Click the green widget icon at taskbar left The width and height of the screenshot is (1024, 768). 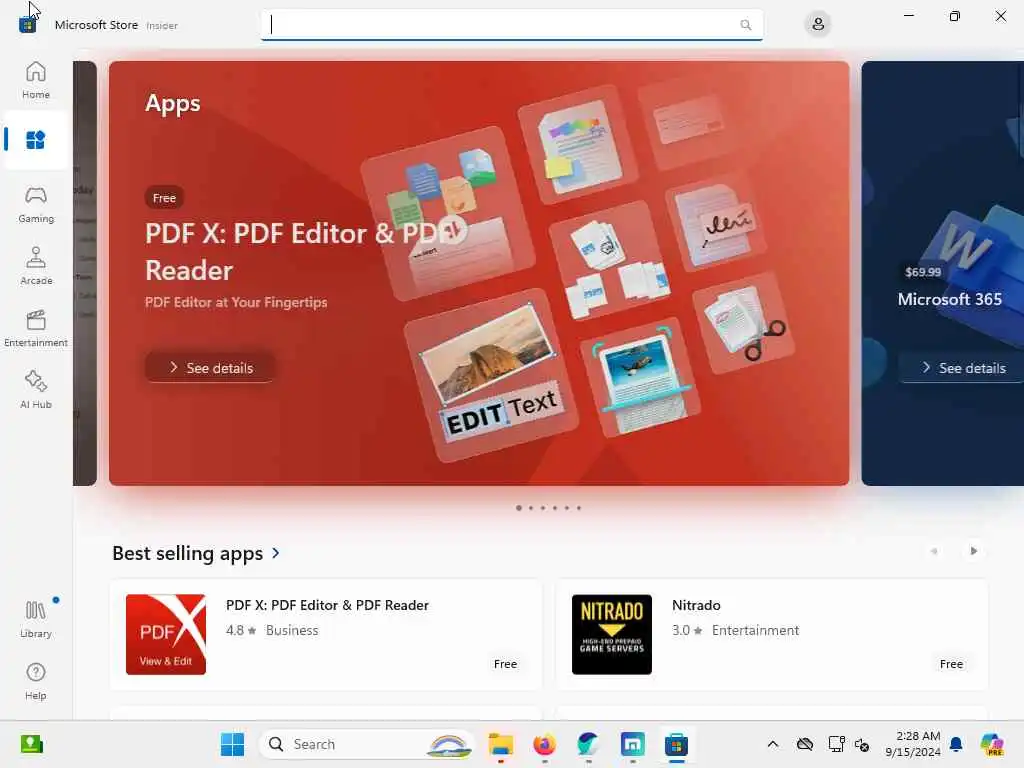point(31,744)
